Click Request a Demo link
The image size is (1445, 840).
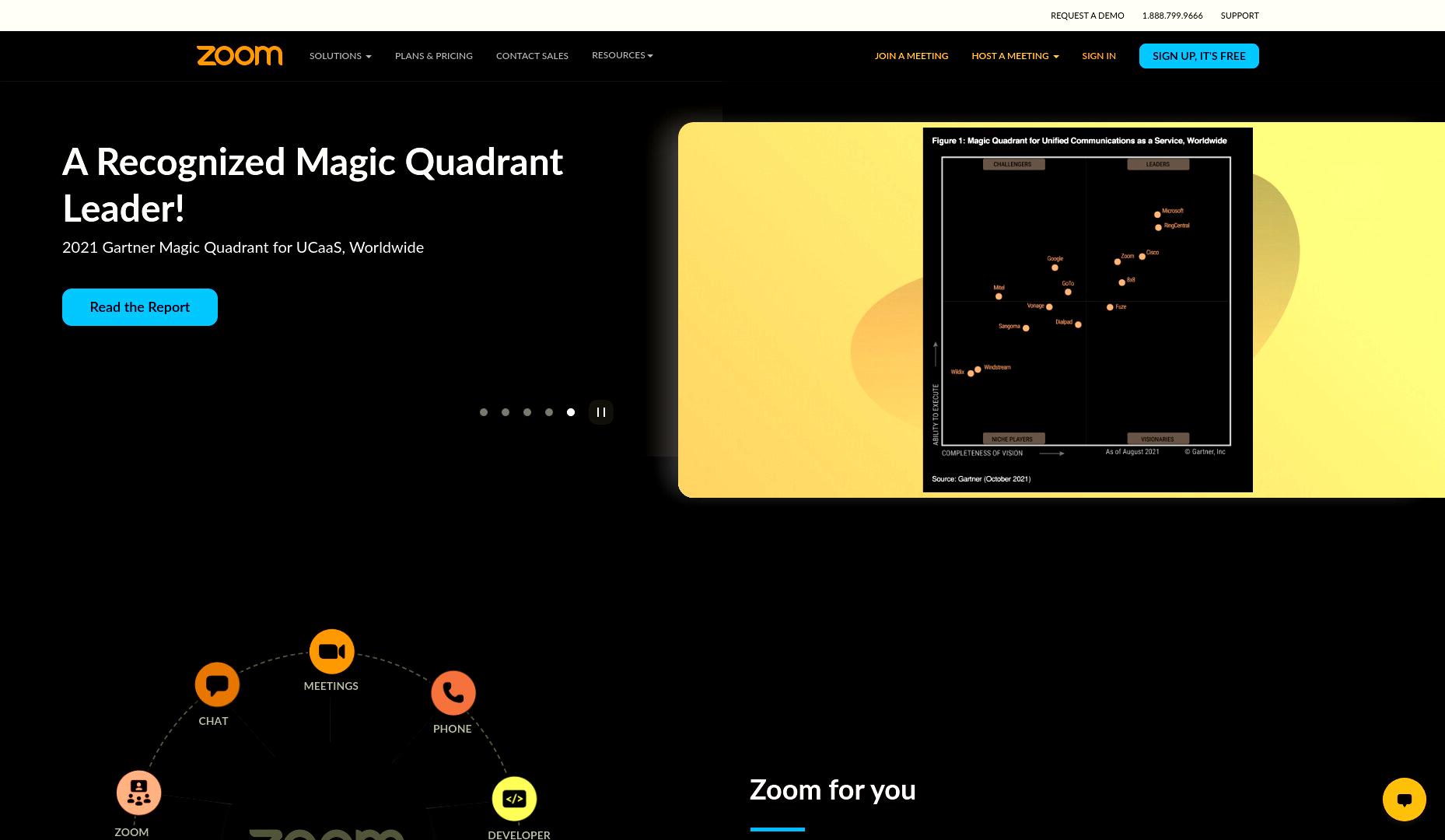pos(1087,16)
